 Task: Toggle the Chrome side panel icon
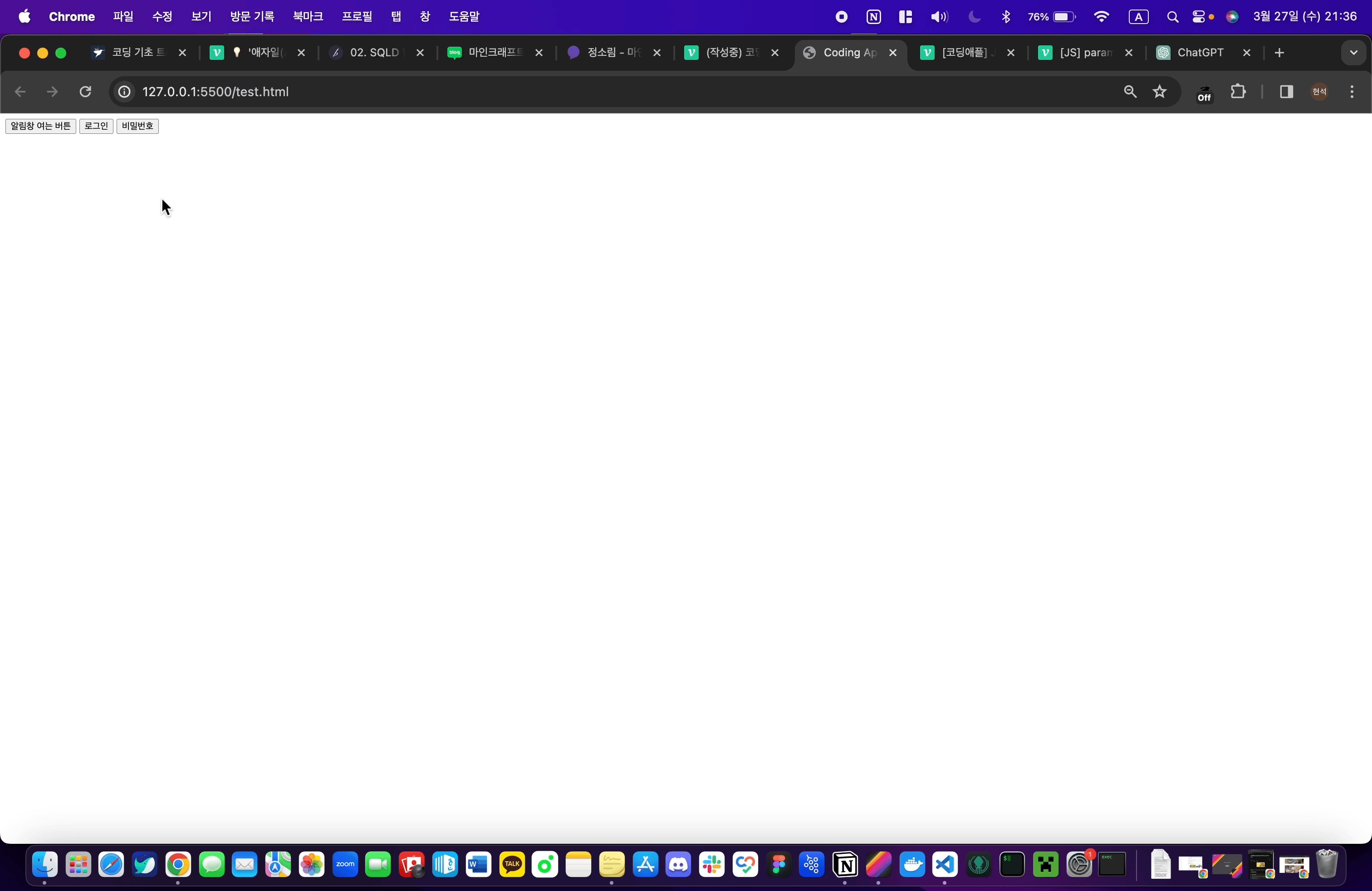(1286, 92)
